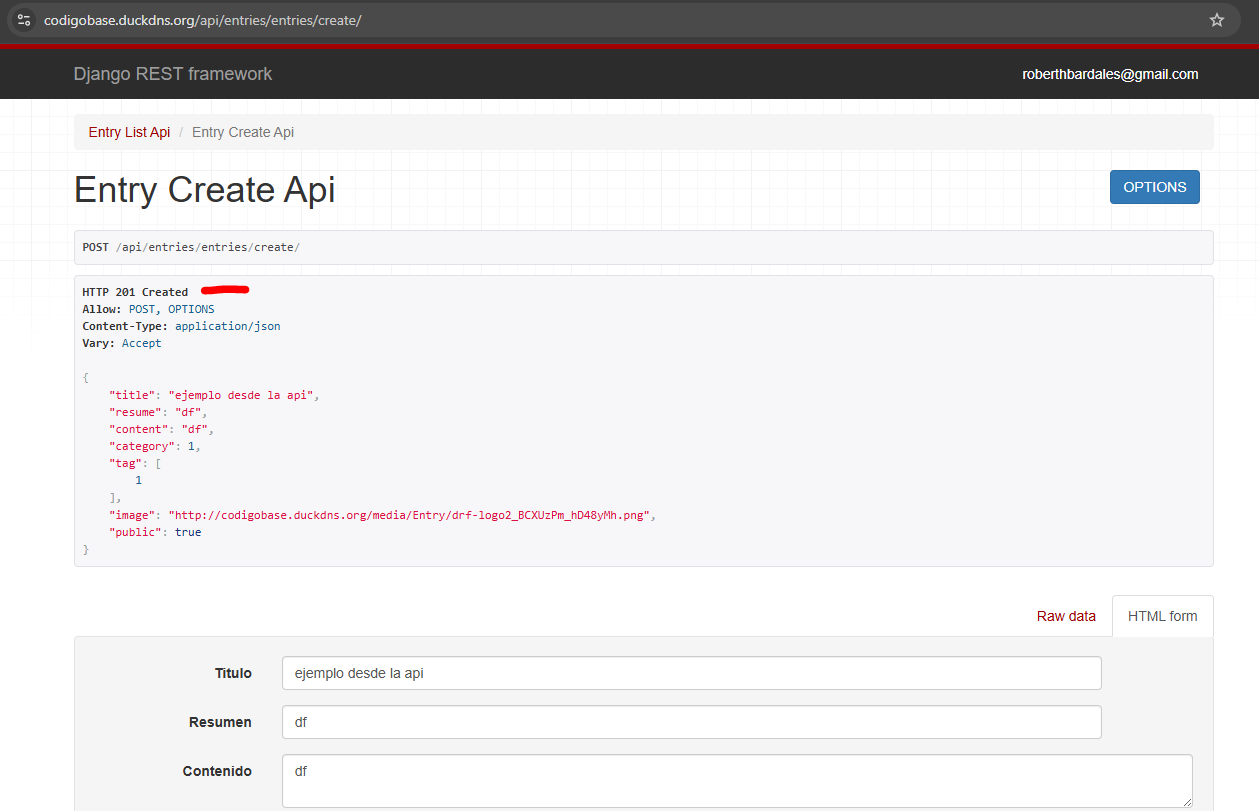Viewport: 1259px width, 811px height.
Task: Focus the browser URL address field
Action: point(600,20)
